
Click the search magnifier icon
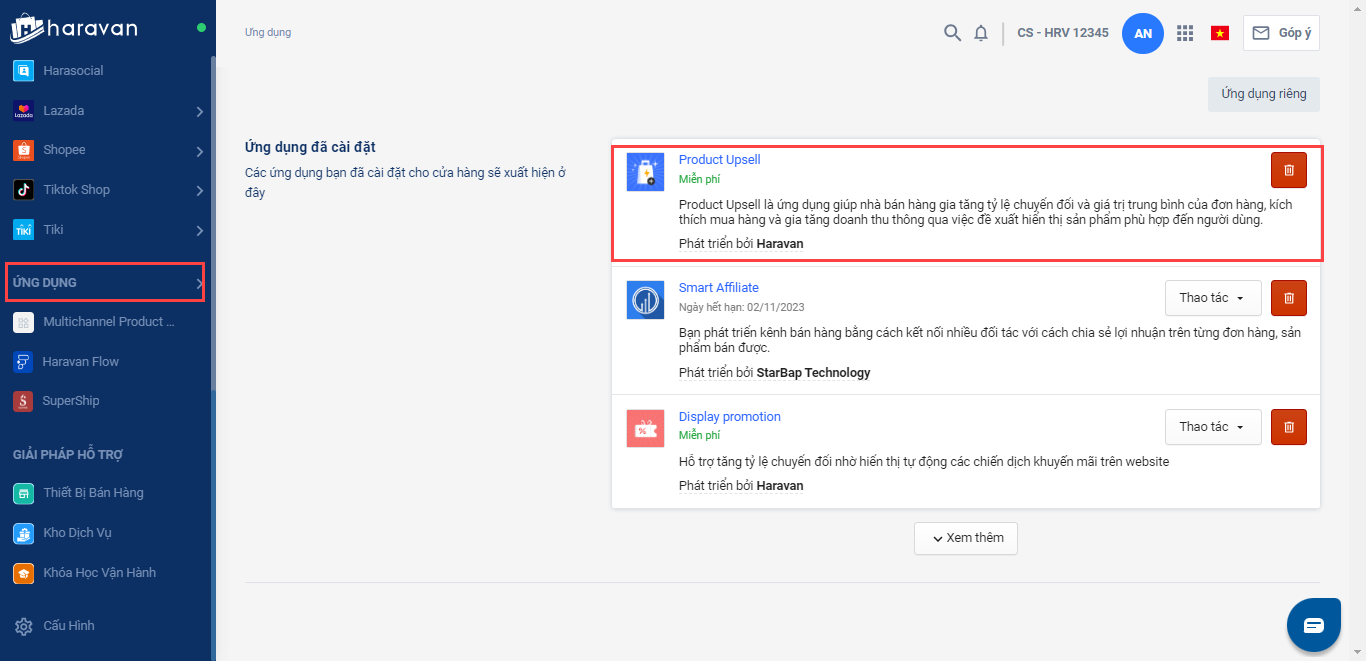[952, 33]
